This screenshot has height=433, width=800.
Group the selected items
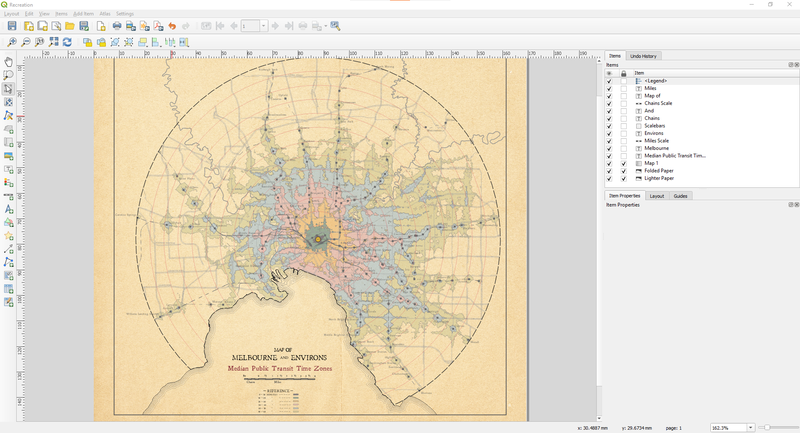coord(115,42)
